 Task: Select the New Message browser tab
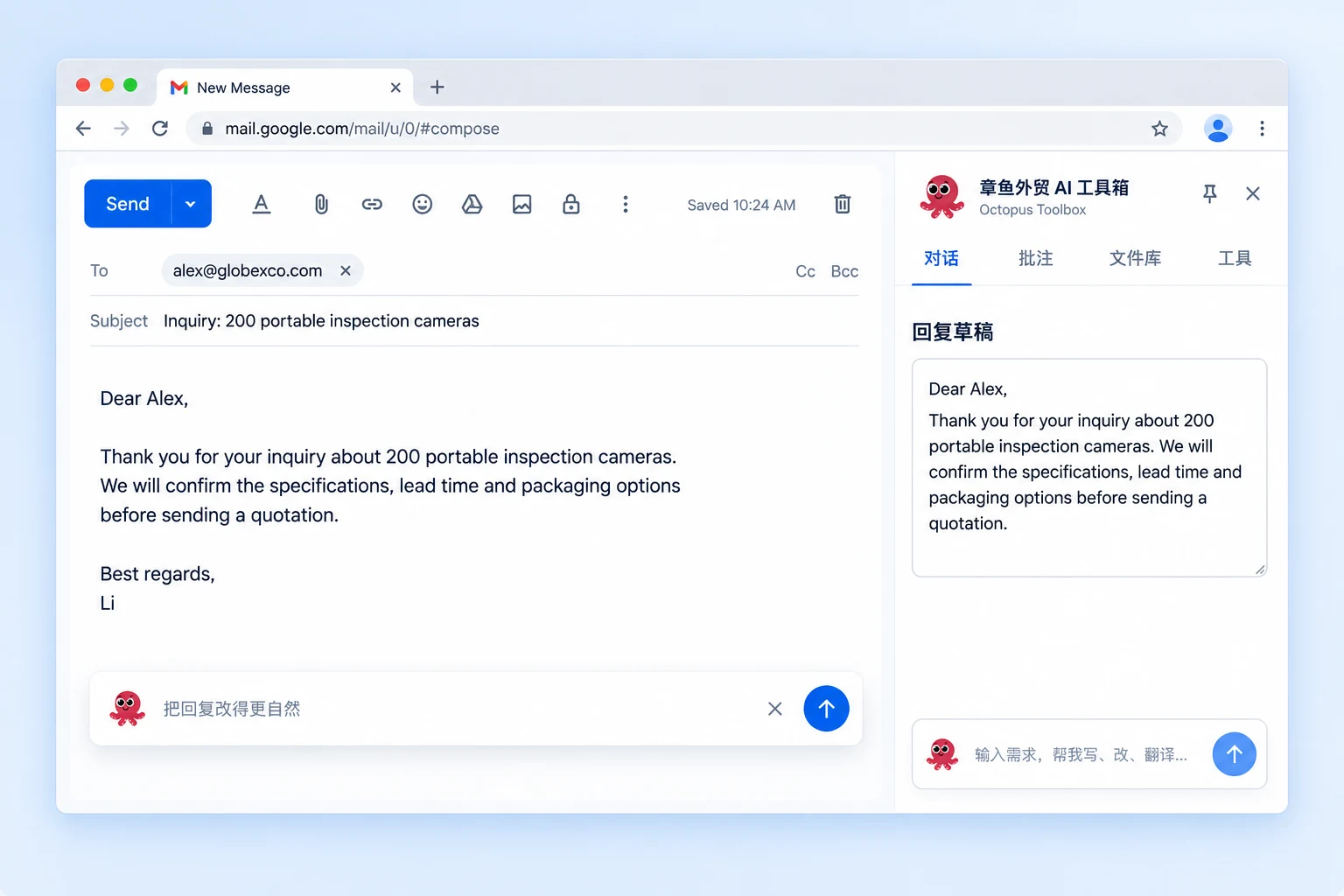coord(284,87)
